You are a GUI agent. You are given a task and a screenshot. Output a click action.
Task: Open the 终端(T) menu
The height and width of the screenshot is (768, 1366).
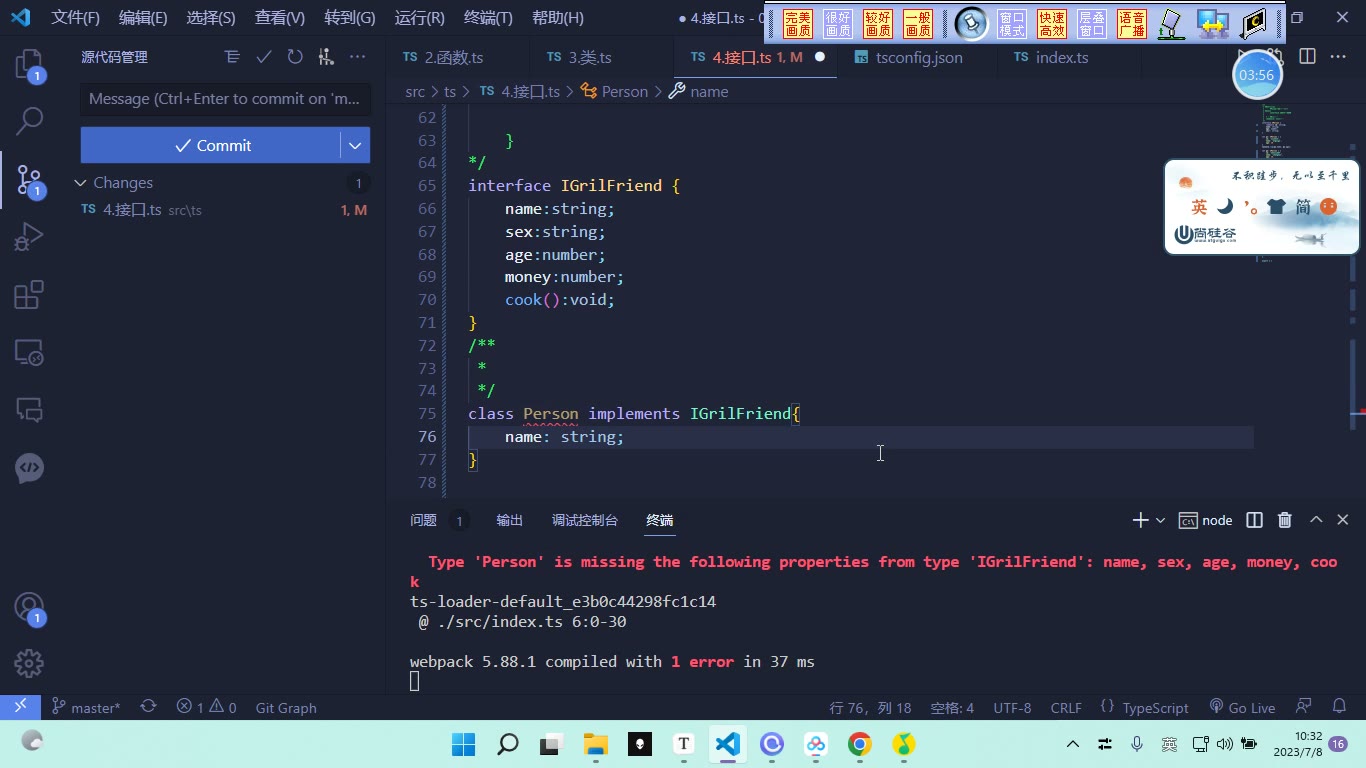pos(488,18)
